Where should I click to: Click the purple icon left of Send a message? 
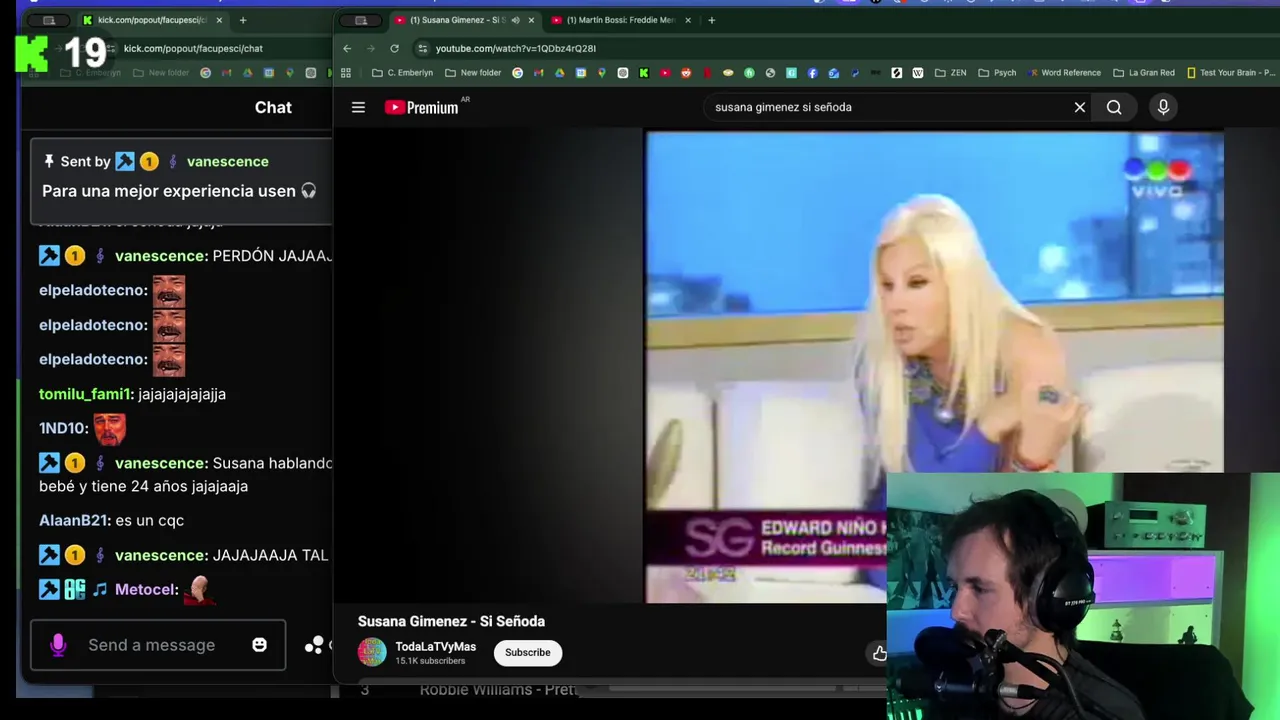(58, 645)
